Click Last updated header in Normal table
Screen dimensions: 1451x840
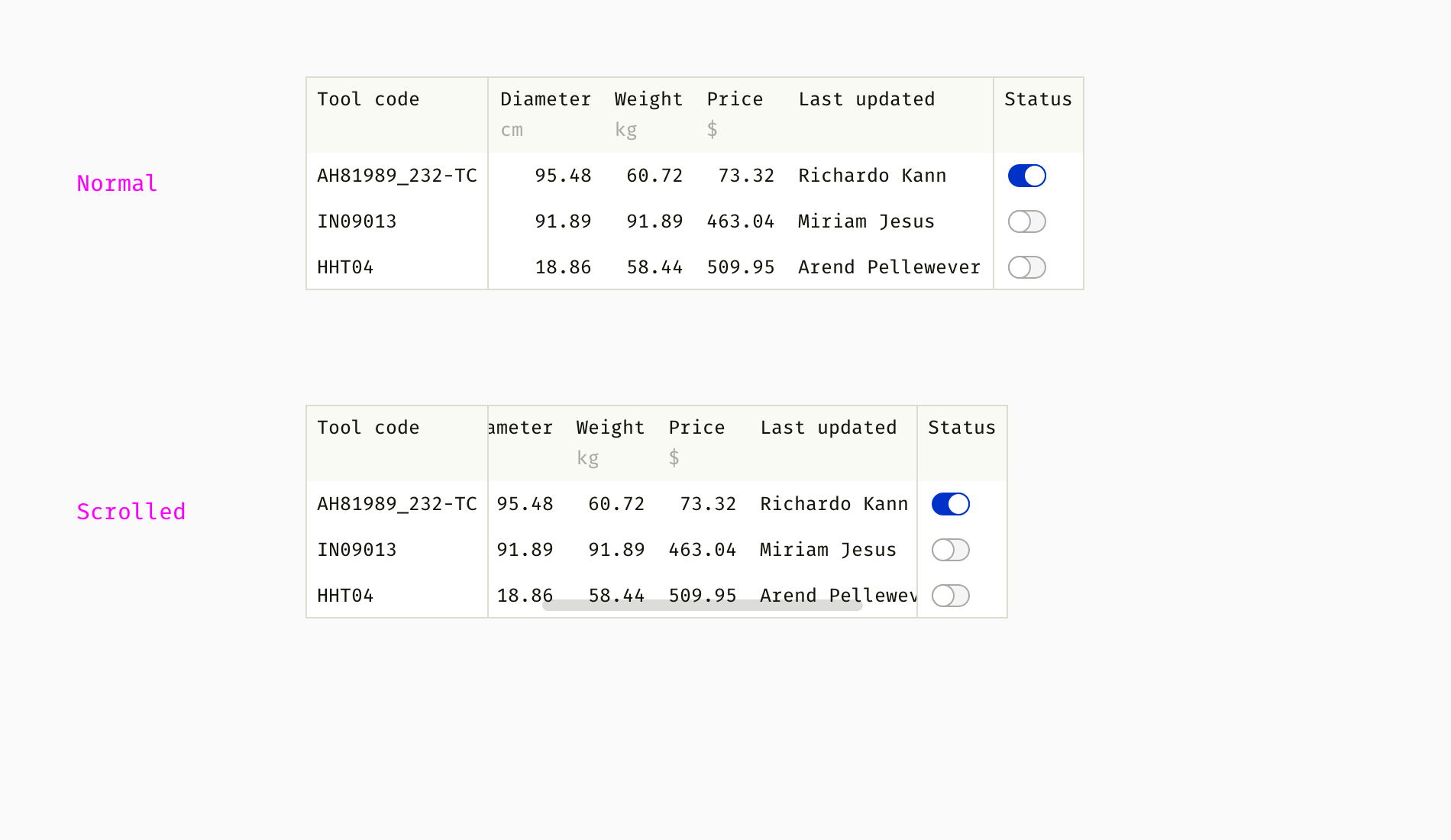866,99
